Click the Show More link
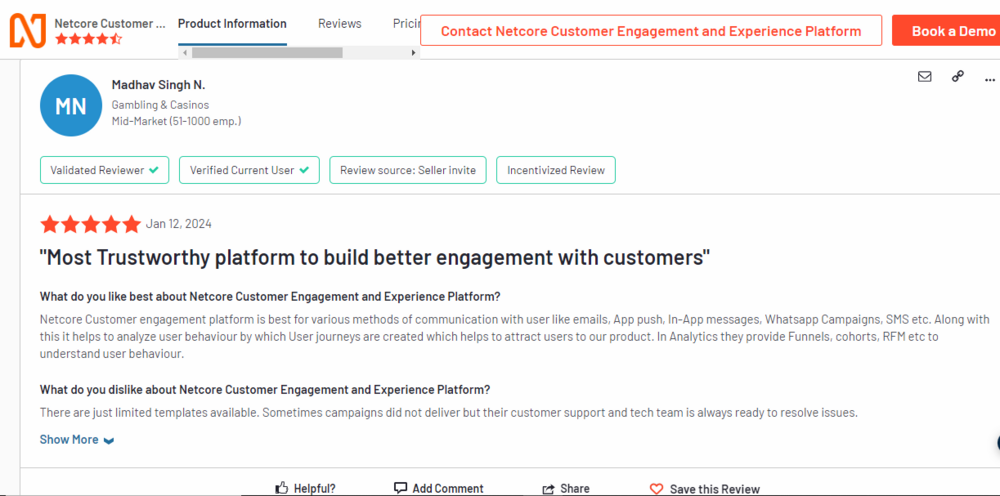This screenshot has width=1000, height=496. coord(69,439)
